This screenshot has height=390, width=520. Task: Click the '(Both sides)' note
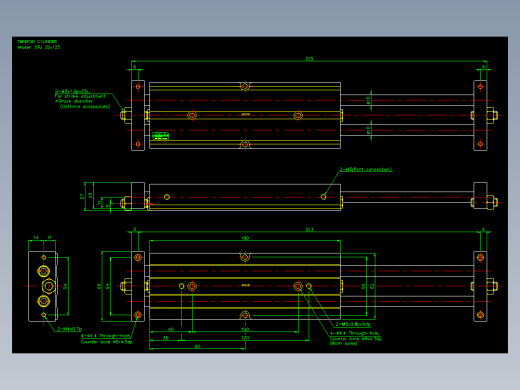pos(343,343)
